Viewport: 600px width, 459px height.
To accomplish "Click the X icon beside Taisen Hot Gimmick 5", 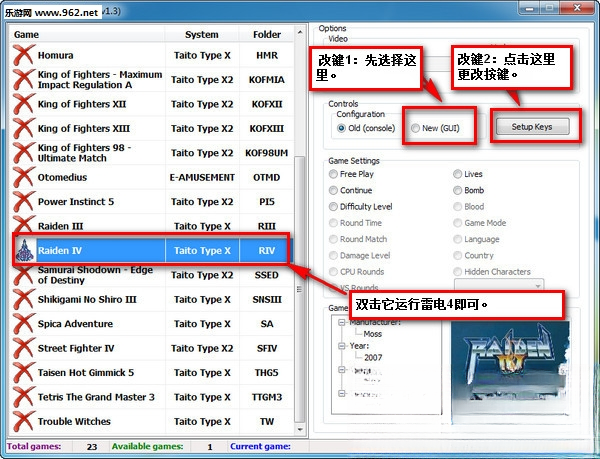I will (24, 373).
